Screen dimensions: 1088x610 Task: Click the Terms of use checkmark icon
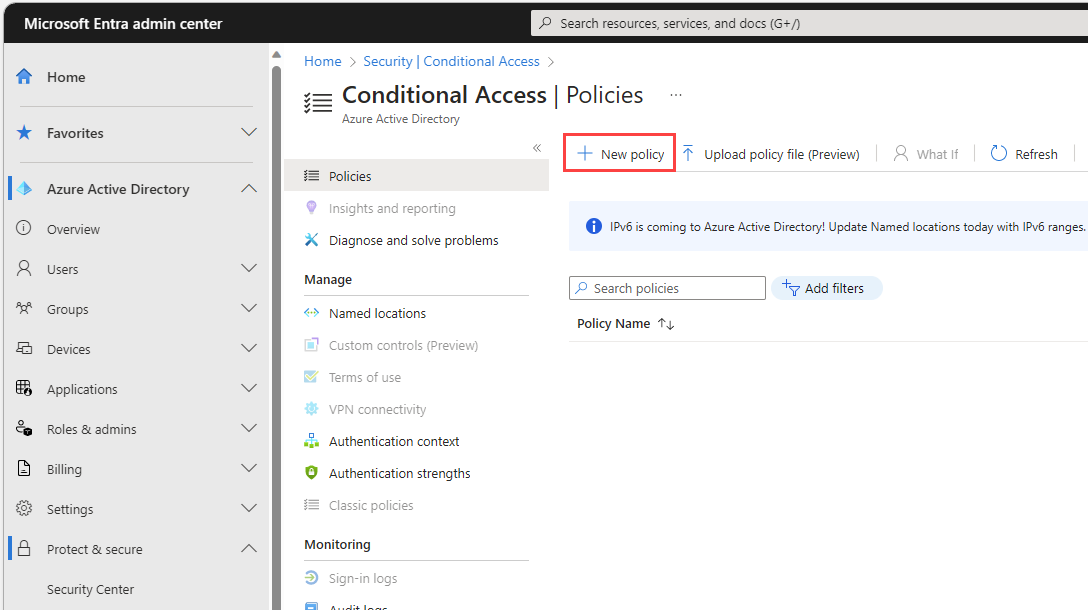pyautogui.click(x=312, y=377)
